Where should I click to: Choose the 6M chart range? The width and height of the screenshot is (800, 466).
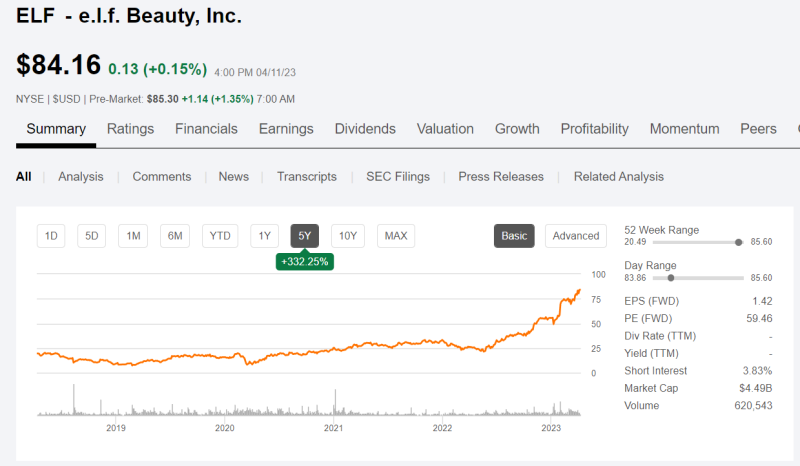(x=175, y=236)
